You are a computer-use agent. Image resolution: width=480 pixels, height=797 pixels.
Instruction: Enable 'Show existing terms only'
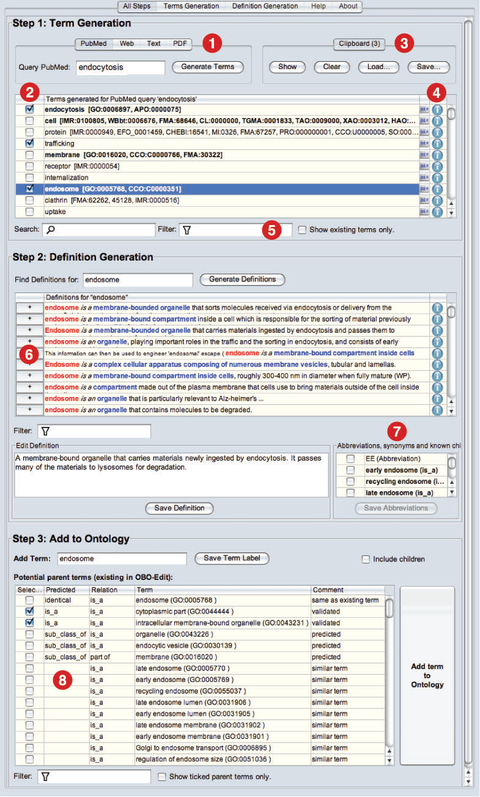pyautogui.click(x=302, y=230)
